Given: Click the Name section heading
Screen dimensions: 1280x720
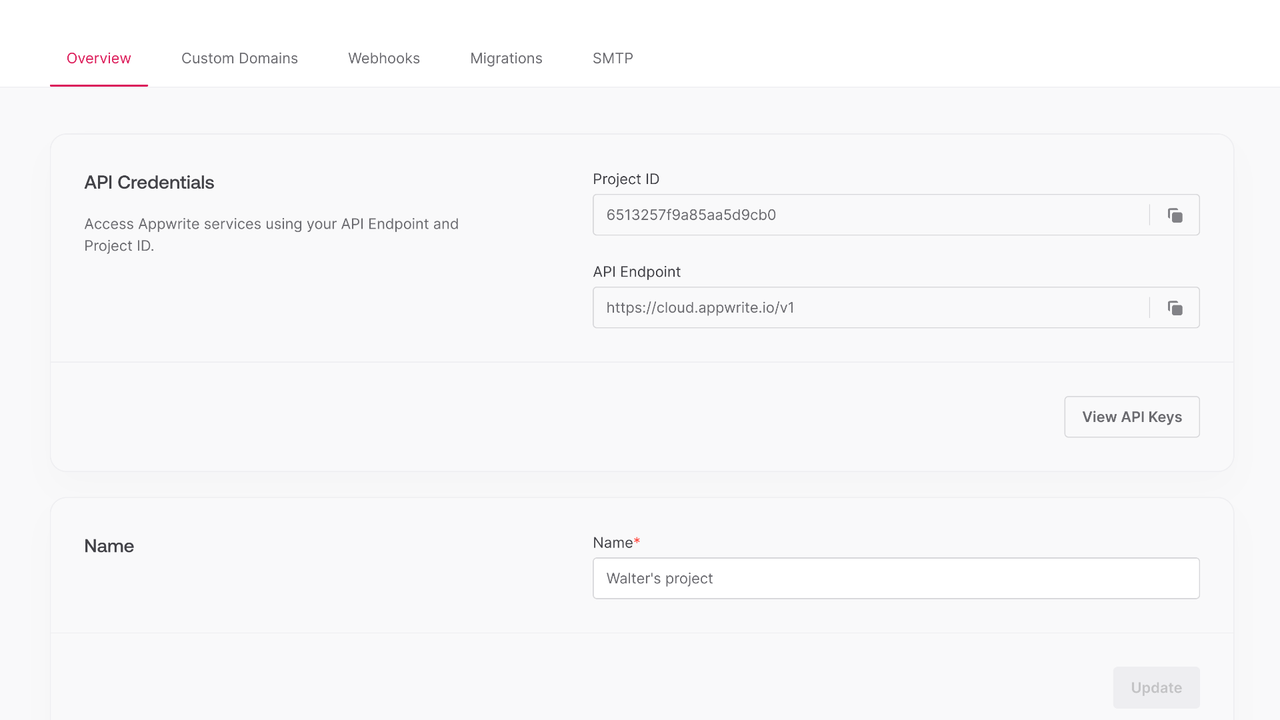Looking at the screenshot, I should 109,546.
